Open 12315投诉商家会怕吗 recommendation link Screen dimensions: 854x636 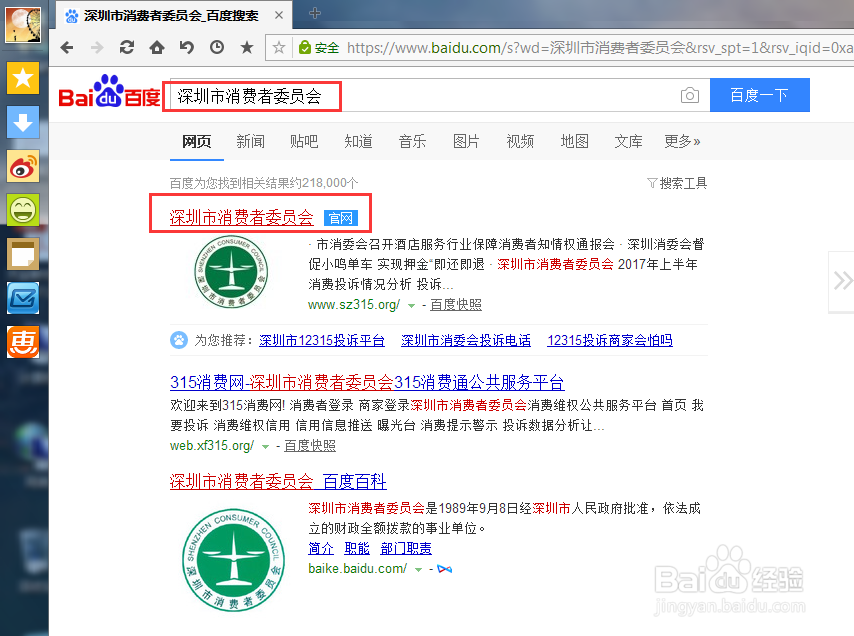(x=610, y=340)
